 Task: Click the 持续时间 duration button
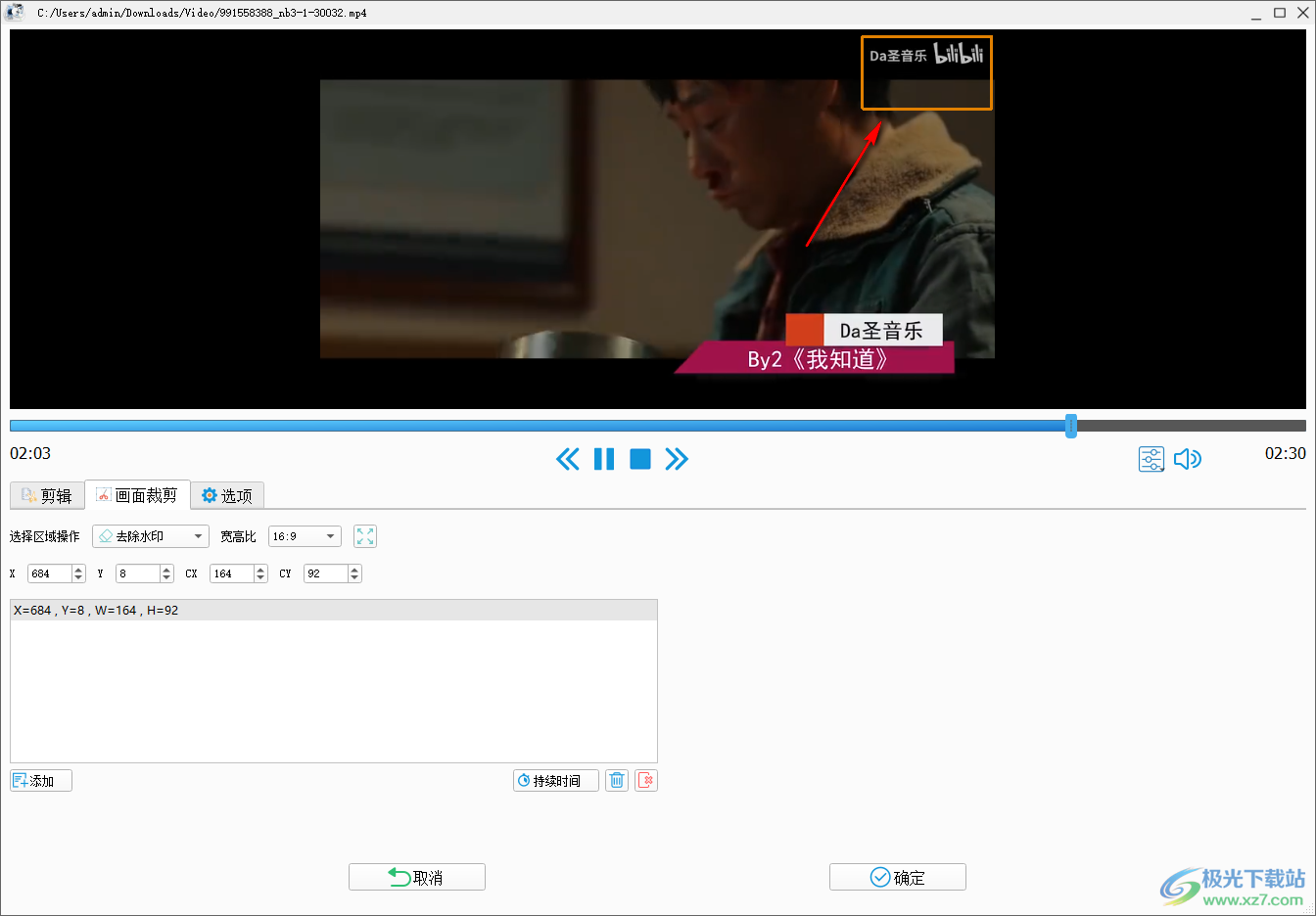[x=556, y=781]
